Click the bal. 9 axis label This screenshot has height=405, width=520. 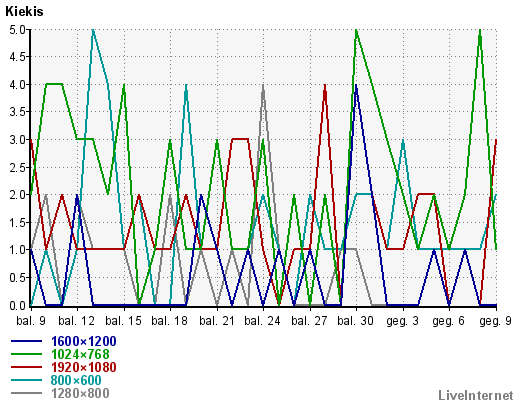(x=31, y=321)
